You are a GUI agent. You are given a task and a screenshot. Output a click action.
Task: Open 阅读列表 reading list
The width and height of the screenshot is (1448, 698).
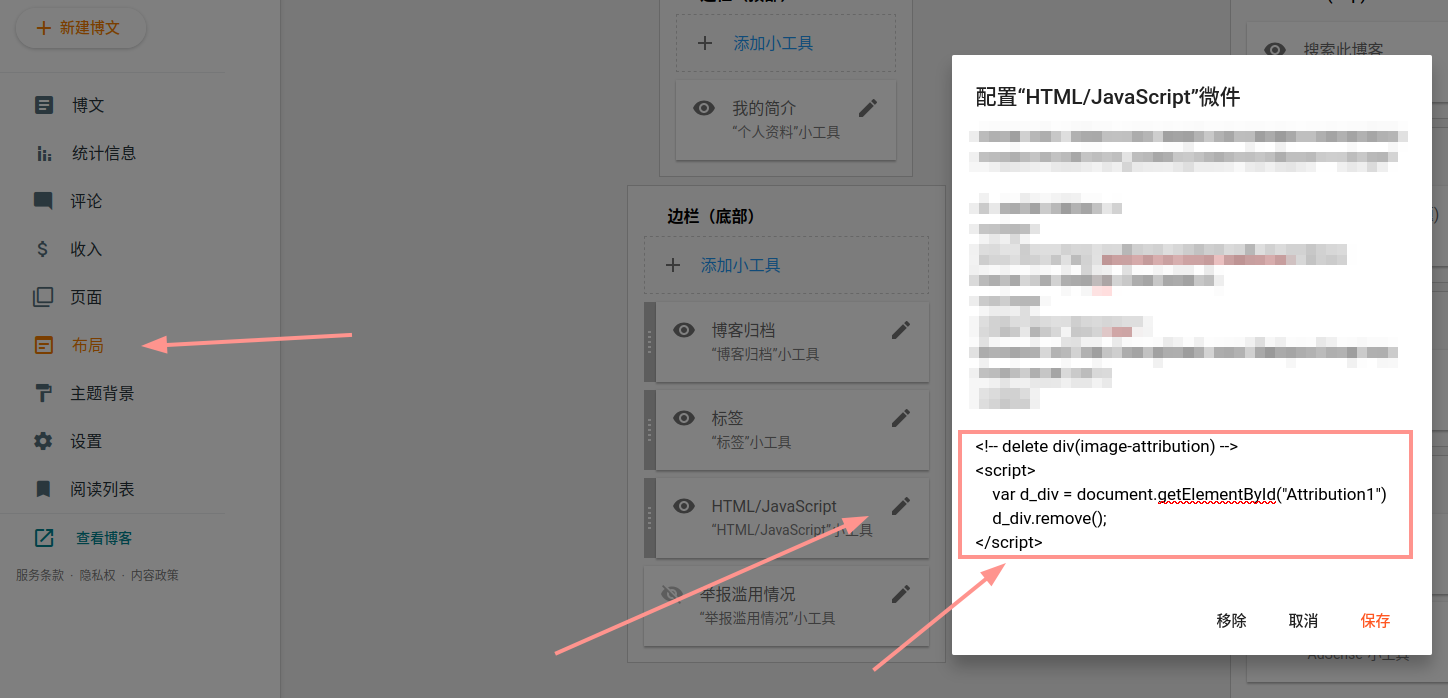[102, 489]
